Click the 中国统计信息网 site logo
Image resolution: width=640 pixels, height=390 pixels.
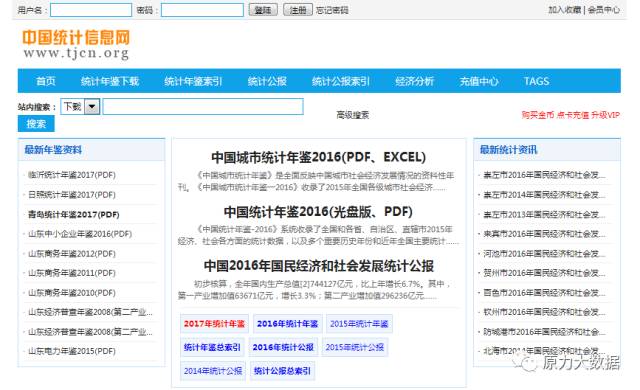point(76,44)
